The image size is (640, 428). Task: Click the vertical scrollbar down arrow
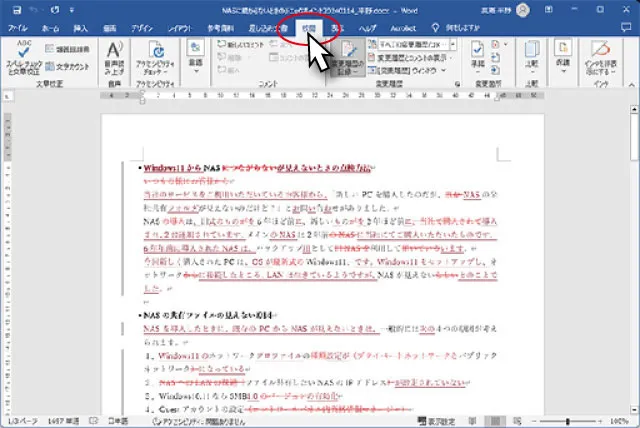pyautogui.click(x=634, y=409)
